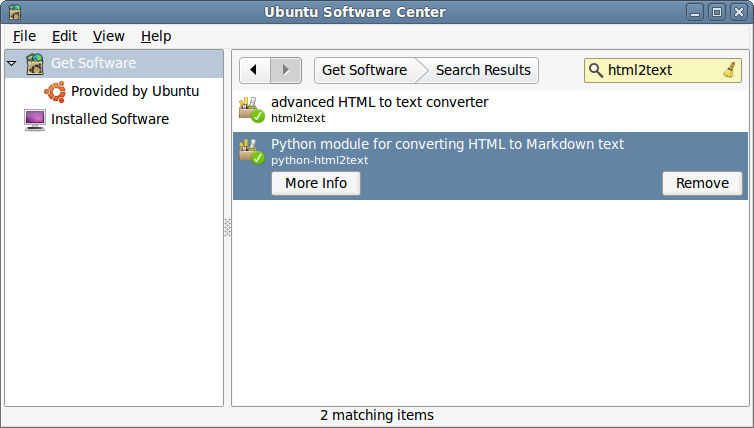
Task: Click the Ubuntu Software Center title bar icon
Action: coord(15,12)
